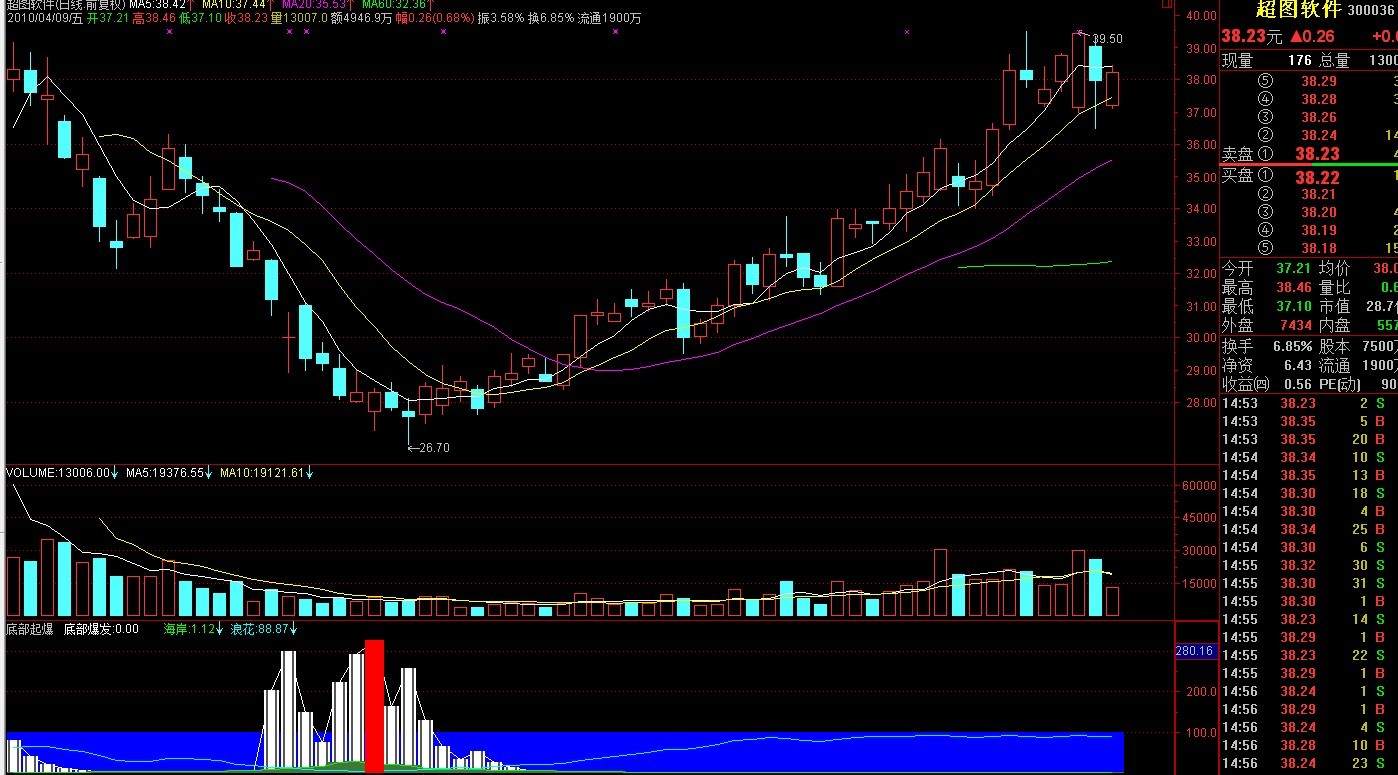Click the highlighted 280.16 axis value
Screen dimensions: 1398x775
pyautogui.click(x=1194, y=652)
